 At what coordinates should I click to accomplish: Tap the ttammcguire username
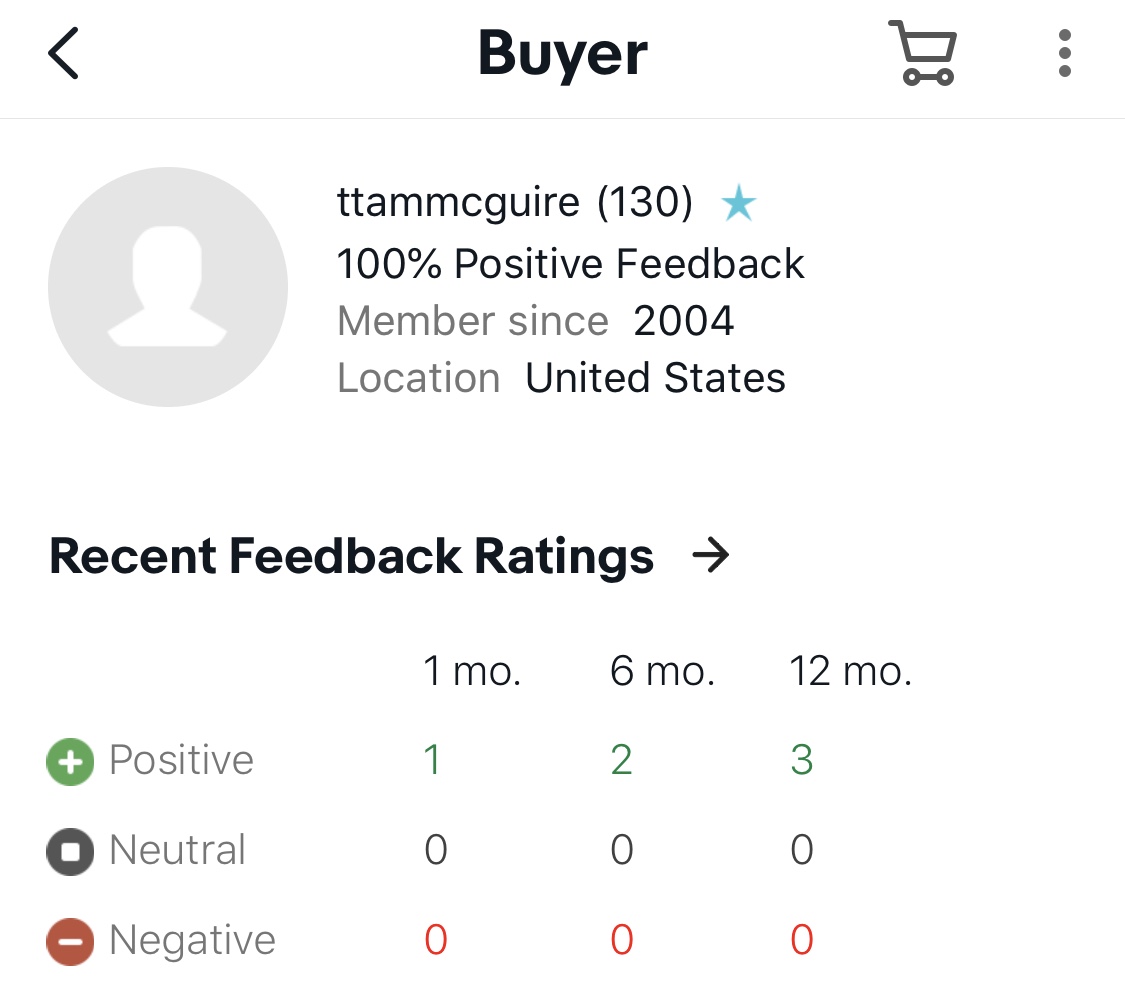[x=458, y=203]
